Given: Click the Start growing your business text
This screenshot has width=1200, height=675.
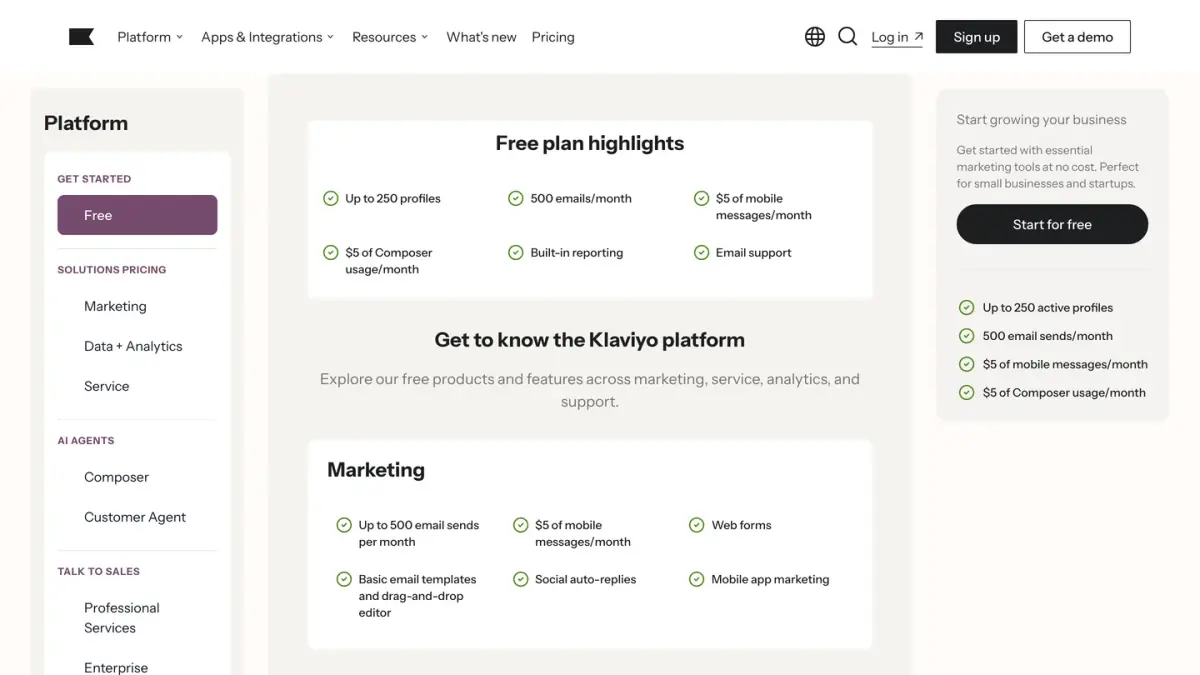Looking at the screenshot, I should [x=1041, y=120].
